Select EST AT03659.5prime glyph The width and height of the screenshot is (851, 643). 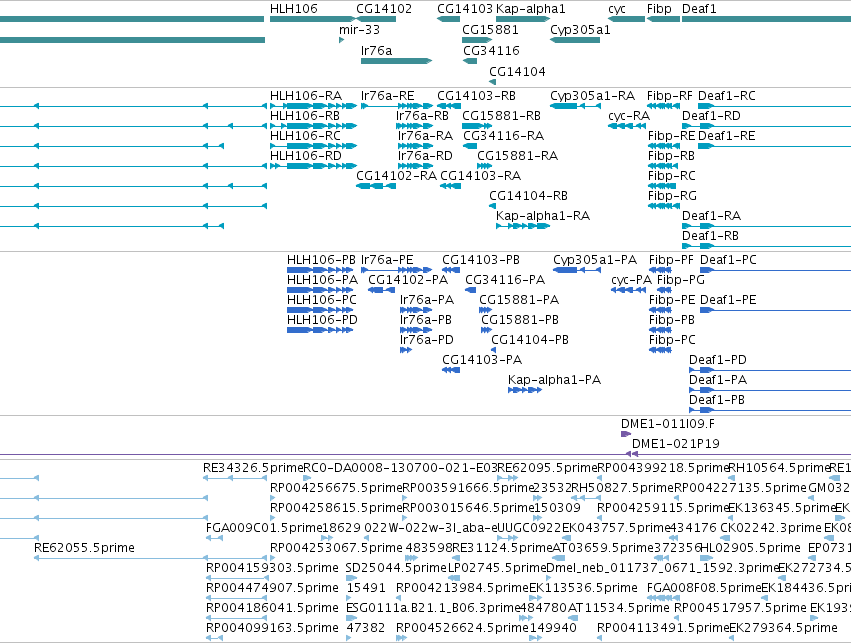tap(558, 558)
